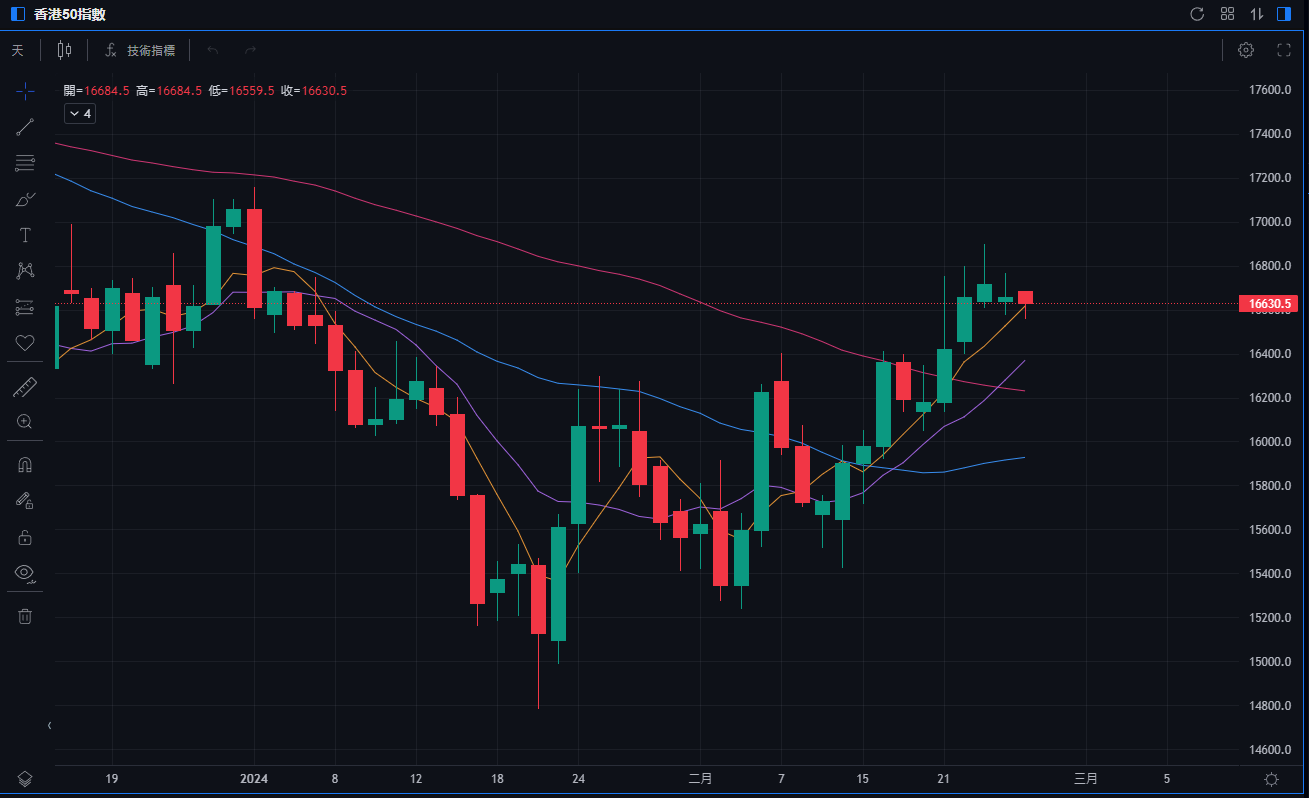The width and height of the screenshot is (1309, 798).
Task: Toggle the right side panel icon
Action: point(1284,14)
